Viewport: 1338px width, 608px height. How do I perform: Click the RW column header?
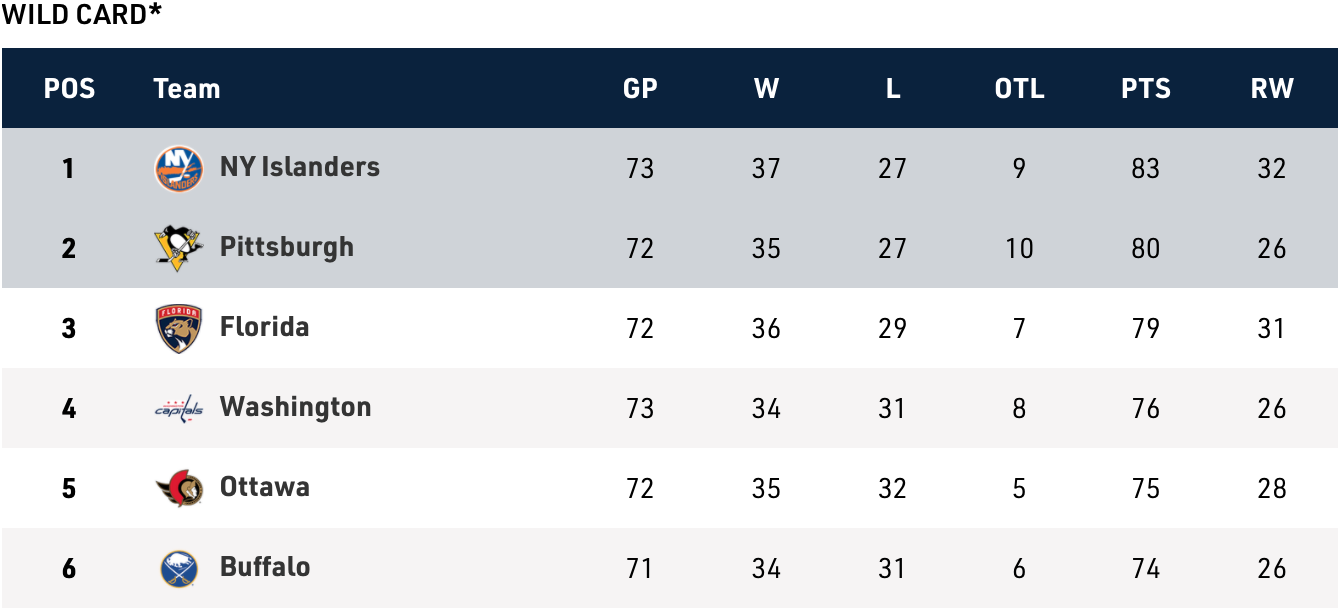[x=1271, y=89]
